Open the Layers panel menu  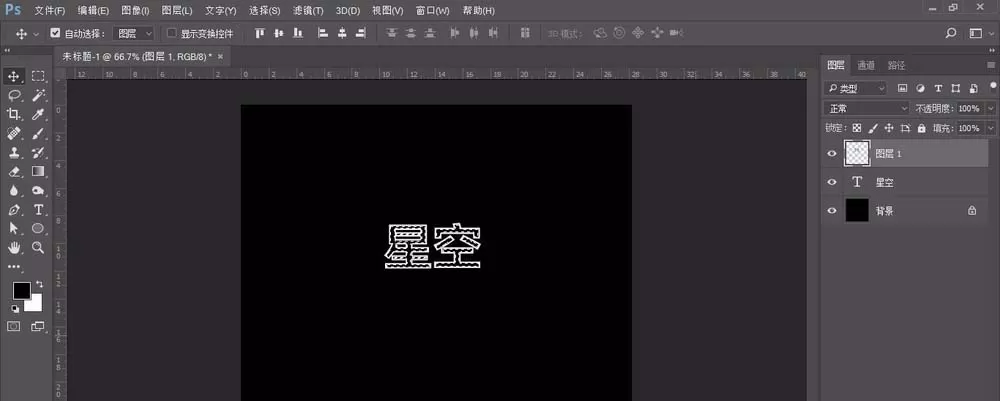(990, 65)
